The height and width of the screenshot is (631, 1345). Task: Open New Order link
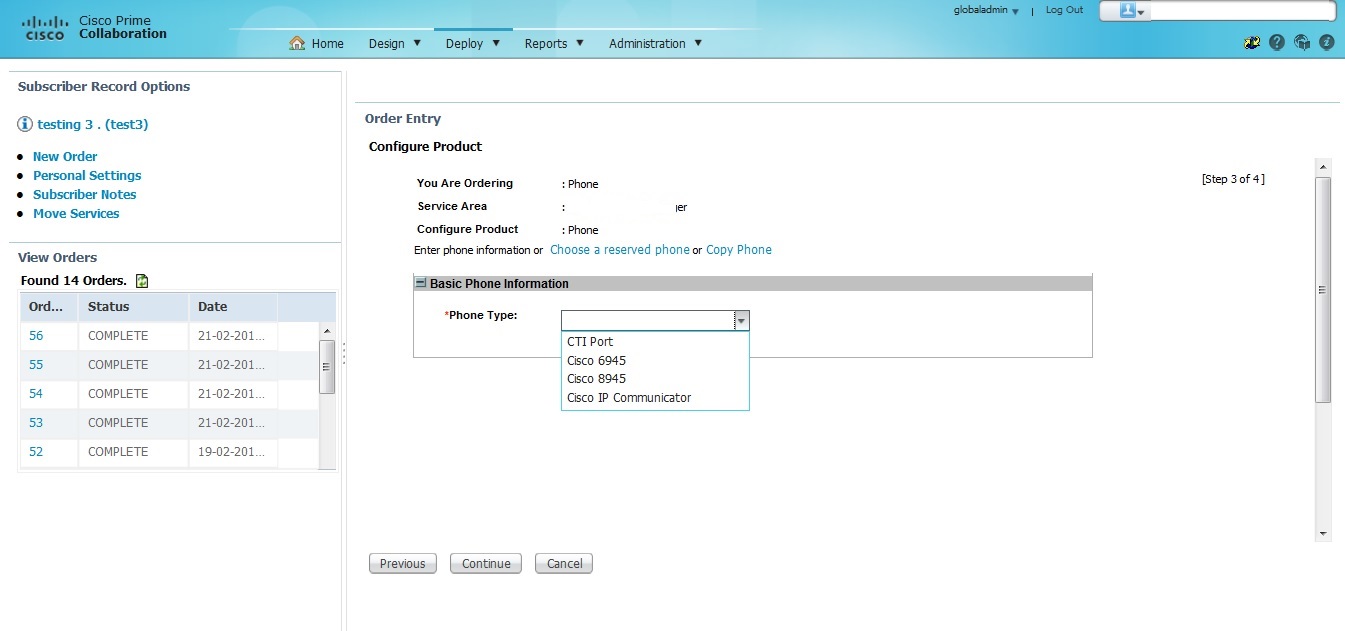(65, 156)
